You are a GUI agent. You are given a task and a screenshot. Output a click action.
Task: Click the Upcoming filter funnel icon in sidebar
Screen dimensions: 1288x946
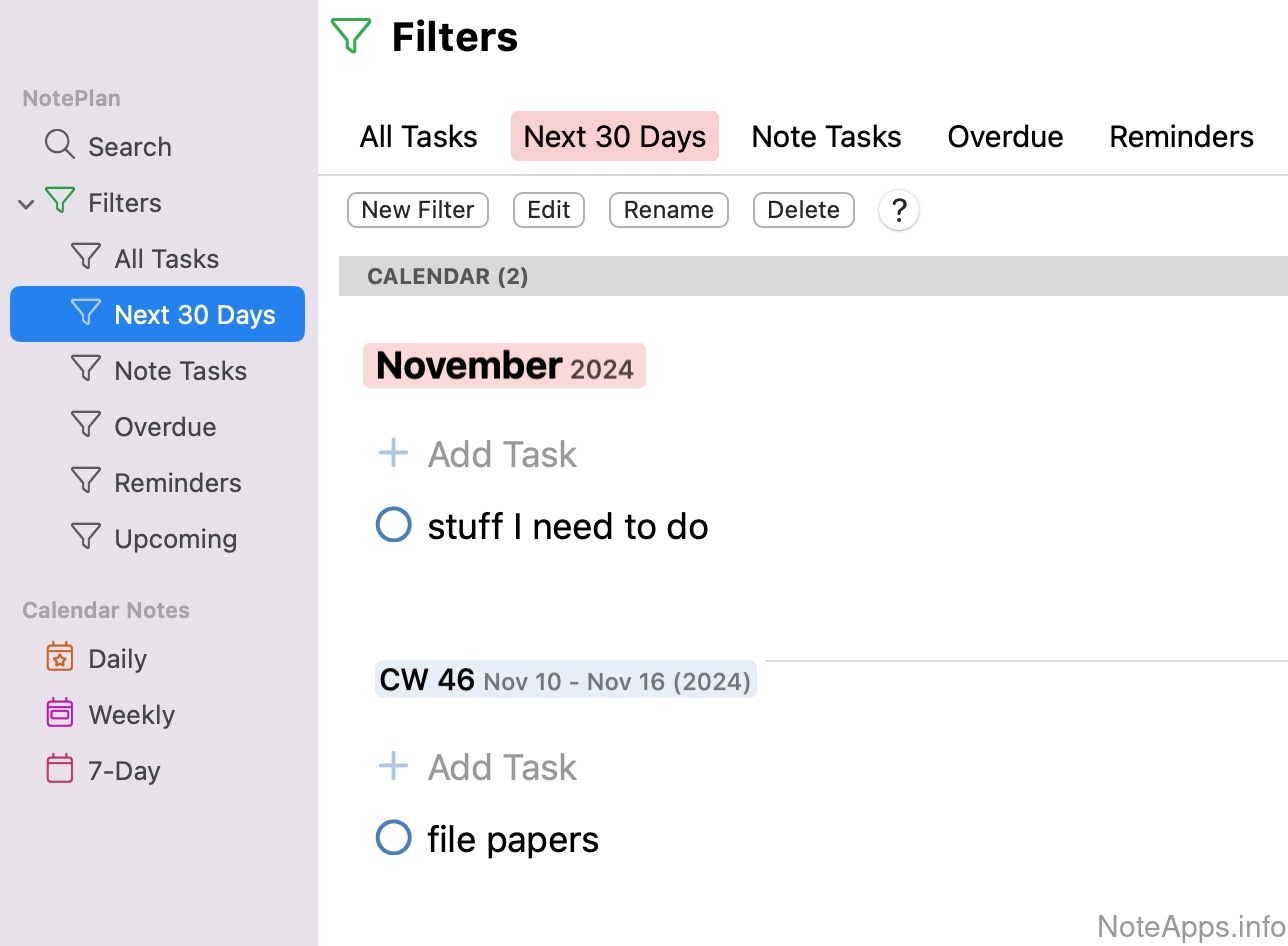point(86,537)
